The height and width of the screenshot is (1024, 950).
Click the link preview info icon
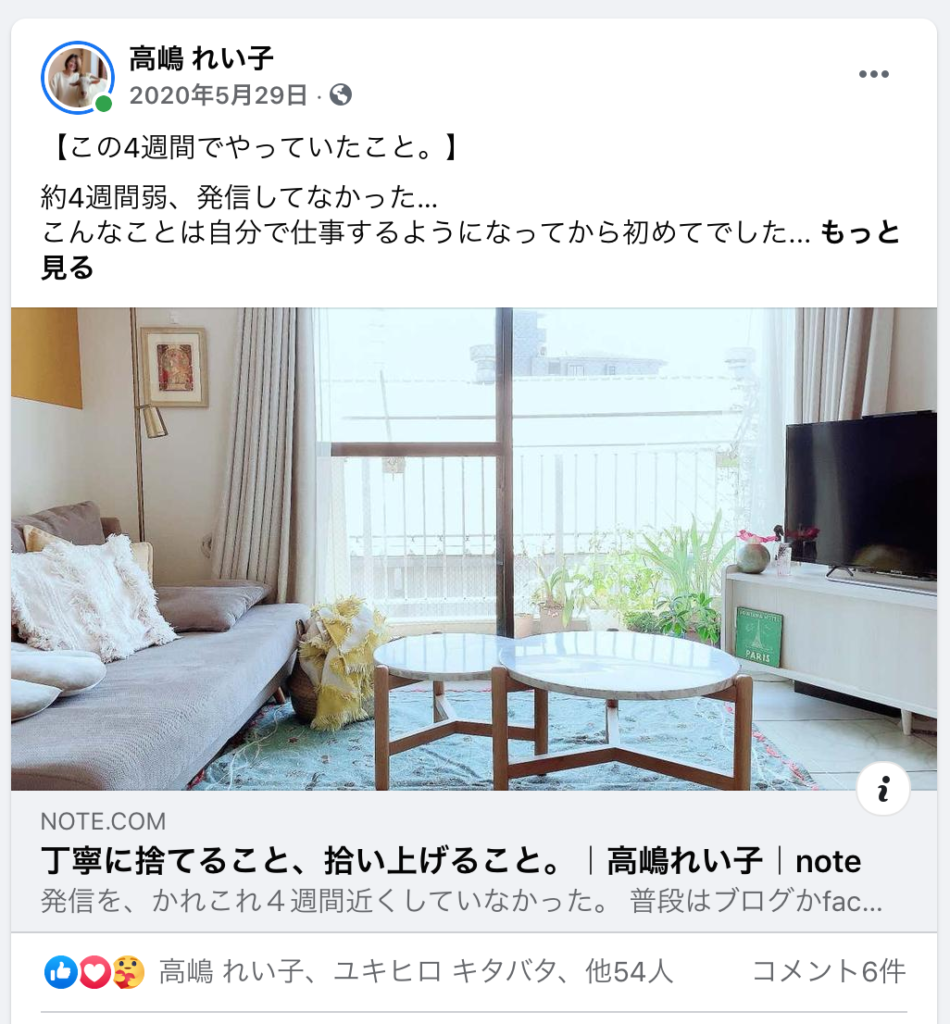pos(883,788)
